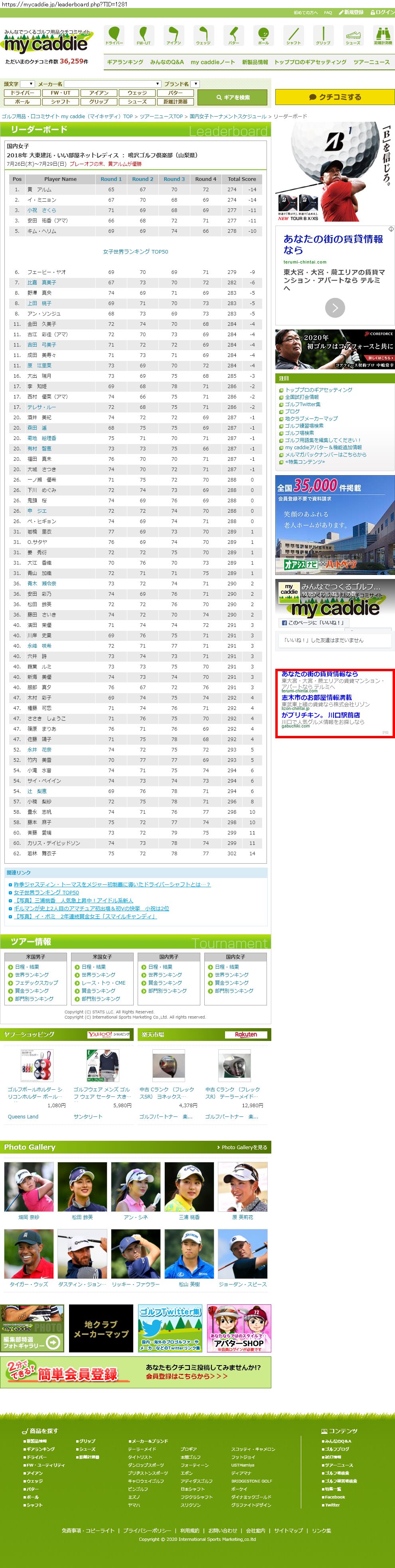Select the アイアン iron icon
395x1568 pixels.
point(174,35)
